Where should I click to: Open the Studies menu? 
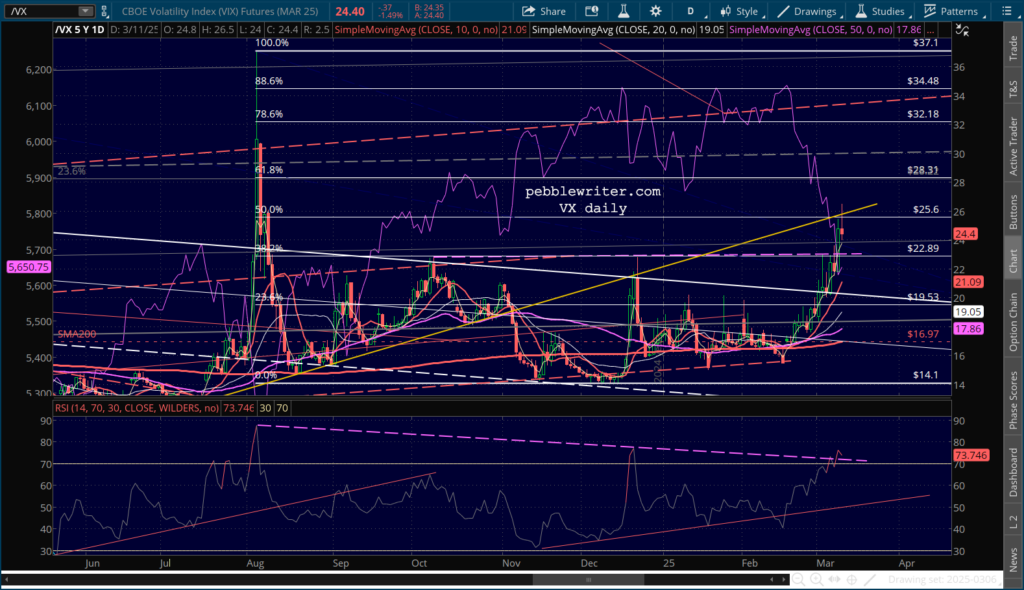coord(878,11)
